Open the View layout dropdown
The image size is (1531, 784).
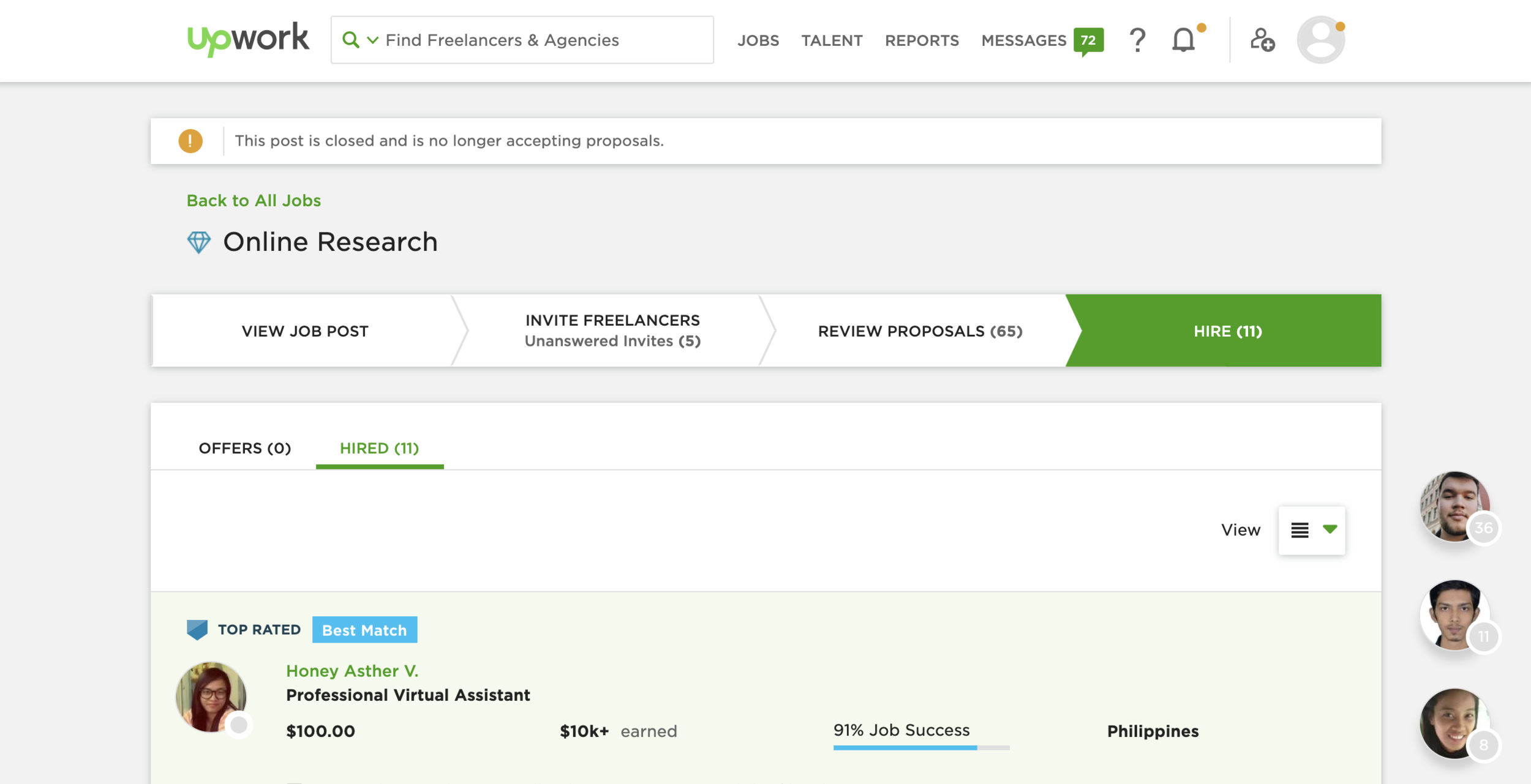point(1311,530)
